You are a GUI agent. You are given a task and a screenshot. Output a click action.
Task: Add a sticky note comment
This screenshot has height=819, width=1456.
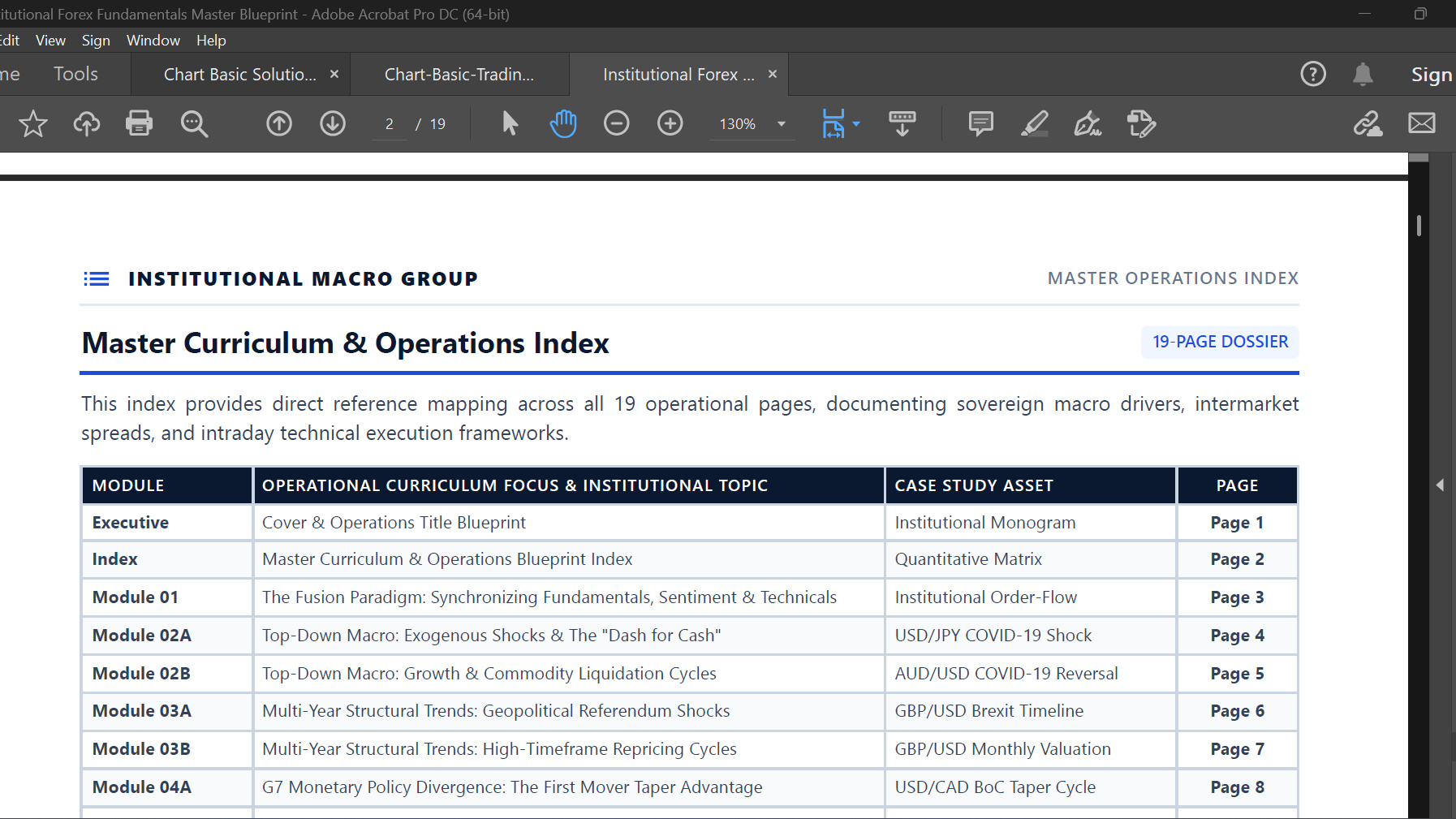click(981, 123)
